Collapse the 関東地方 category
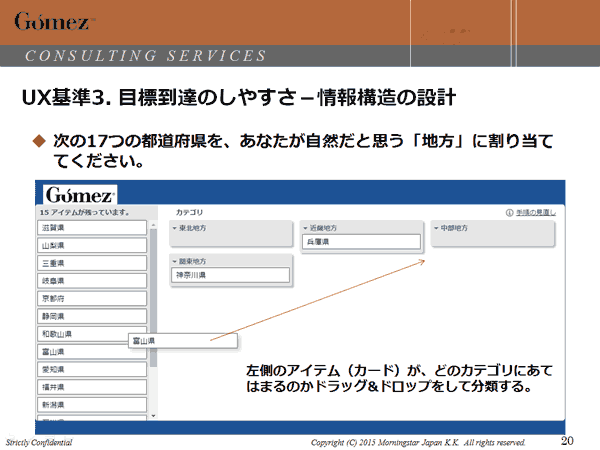The image size is (600, 450). click(x=175, y=261)
